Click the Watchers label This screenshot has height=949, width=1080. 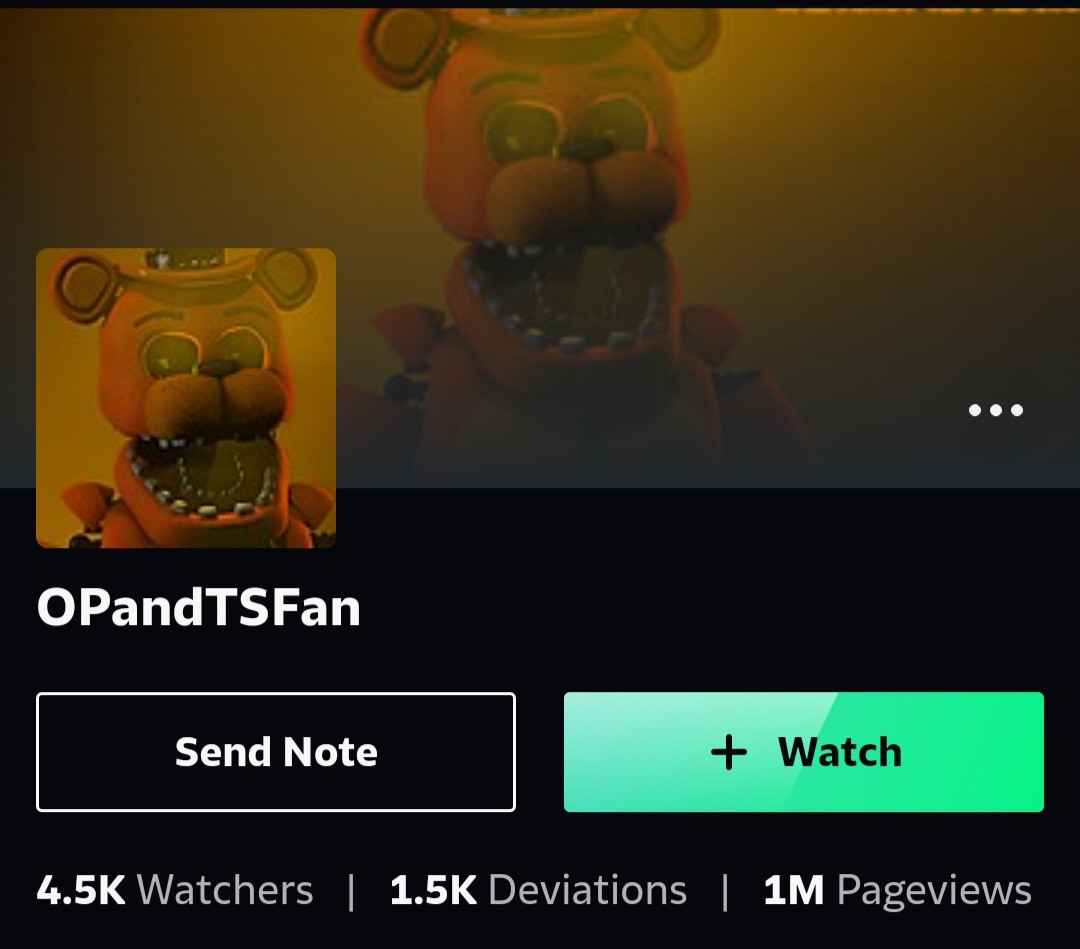(x=225, y=890)
